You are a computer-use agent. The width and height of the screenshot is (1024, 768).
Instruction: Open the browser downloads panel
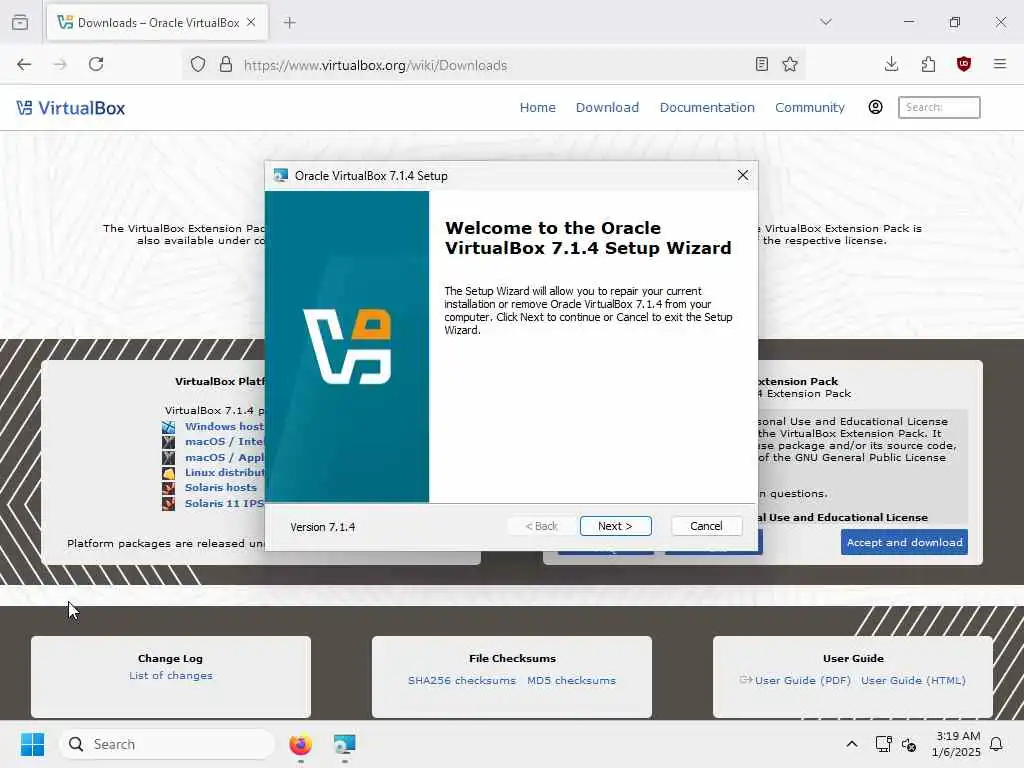(x=891, y=64)
